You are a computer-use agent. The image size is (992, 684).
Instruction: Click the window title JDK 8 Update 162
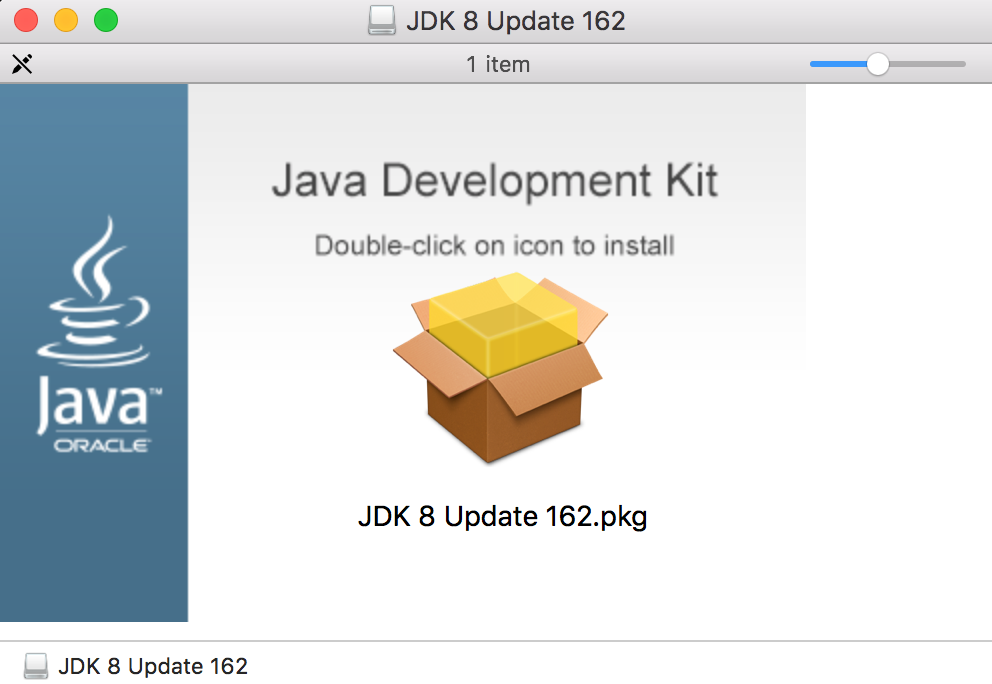516,21
